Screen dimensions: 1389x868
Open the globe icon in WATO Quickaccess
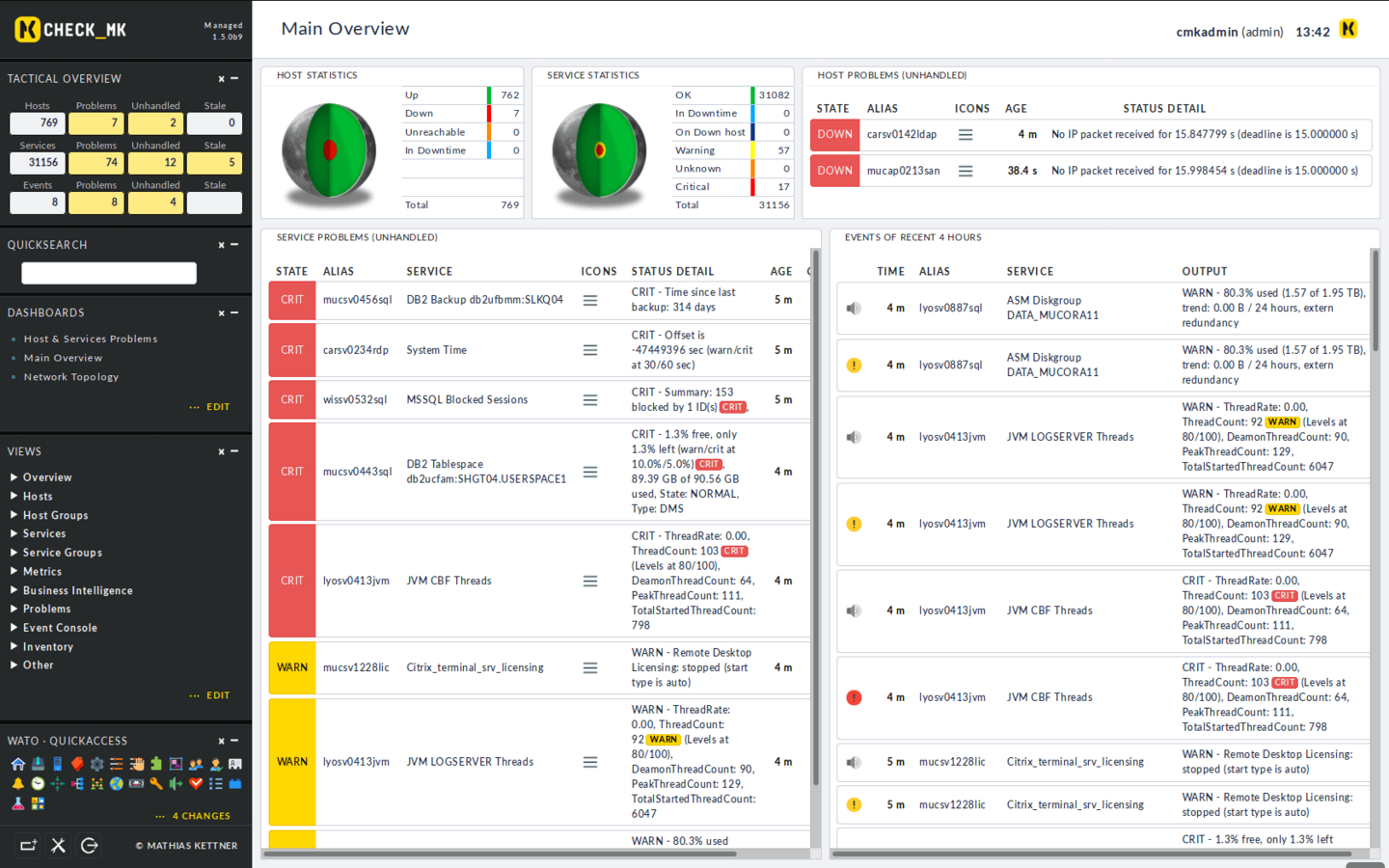coord(117,783)
